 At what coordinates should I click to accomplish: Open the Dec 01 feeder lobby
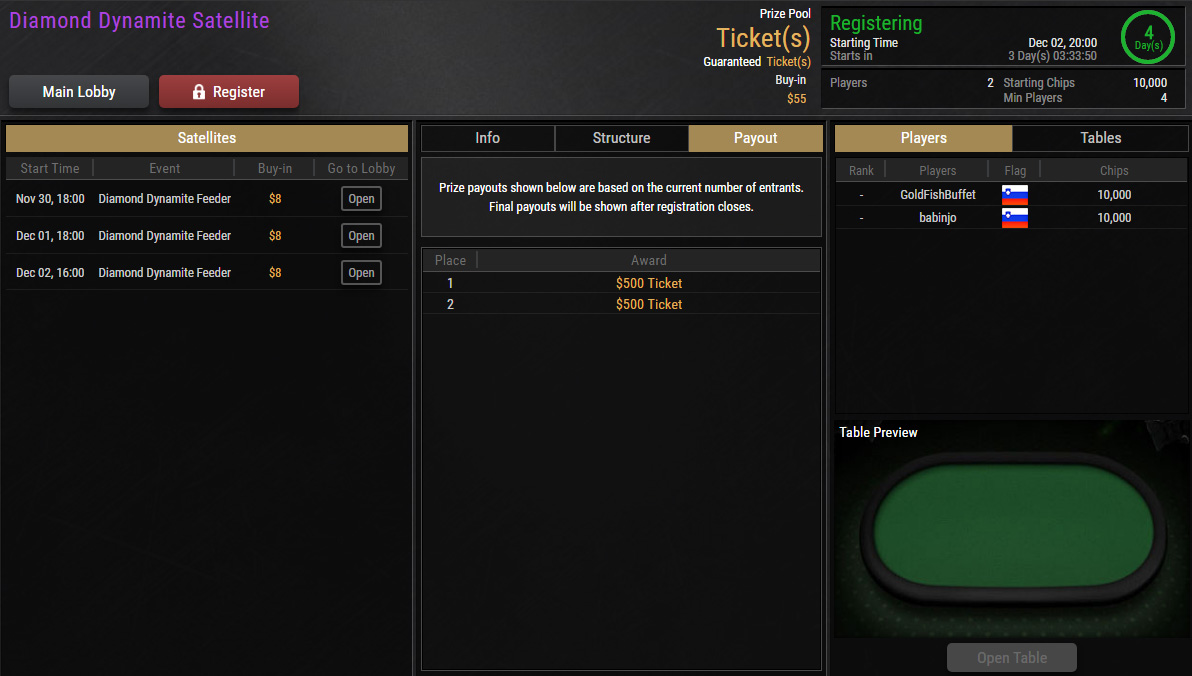[x=361, y=236]
